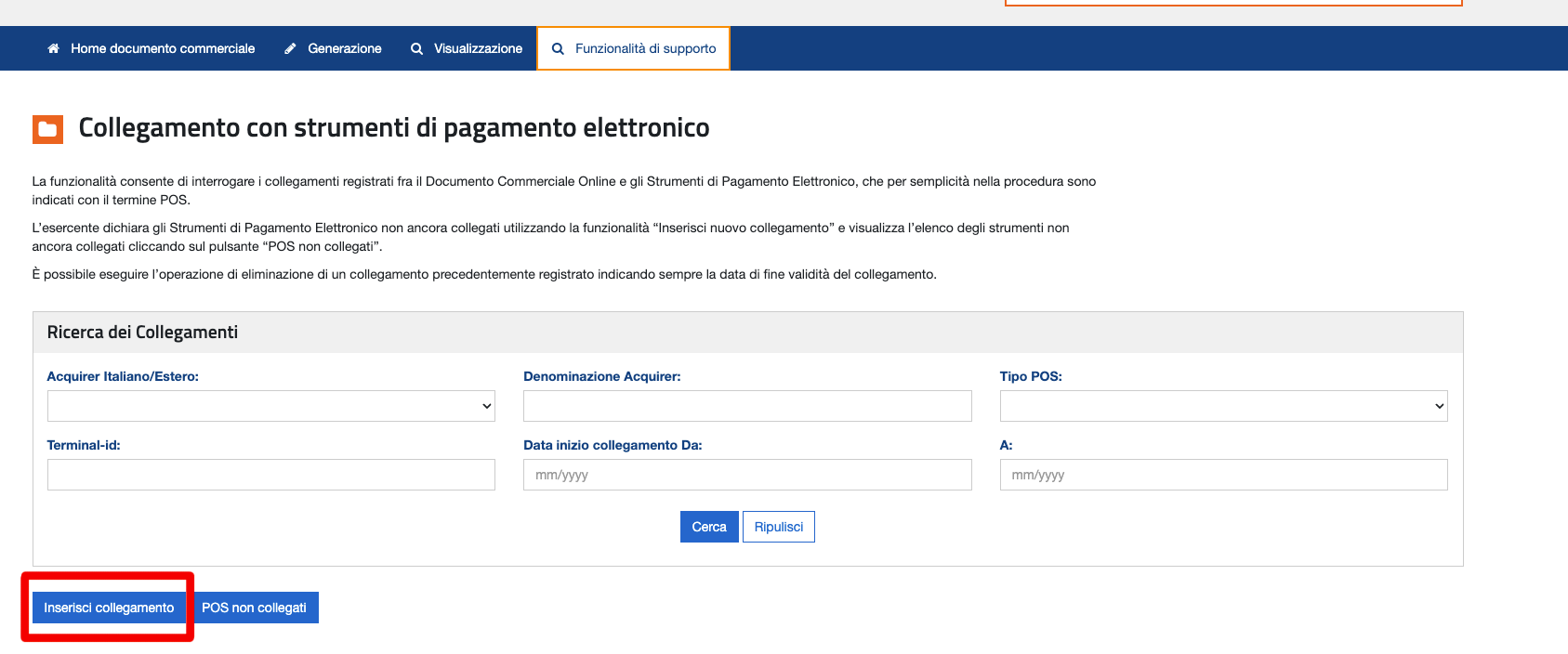The width and height of the screenshot is (1568, 654).
Task: Click the 'A:' end date field
Action: 1223,475
